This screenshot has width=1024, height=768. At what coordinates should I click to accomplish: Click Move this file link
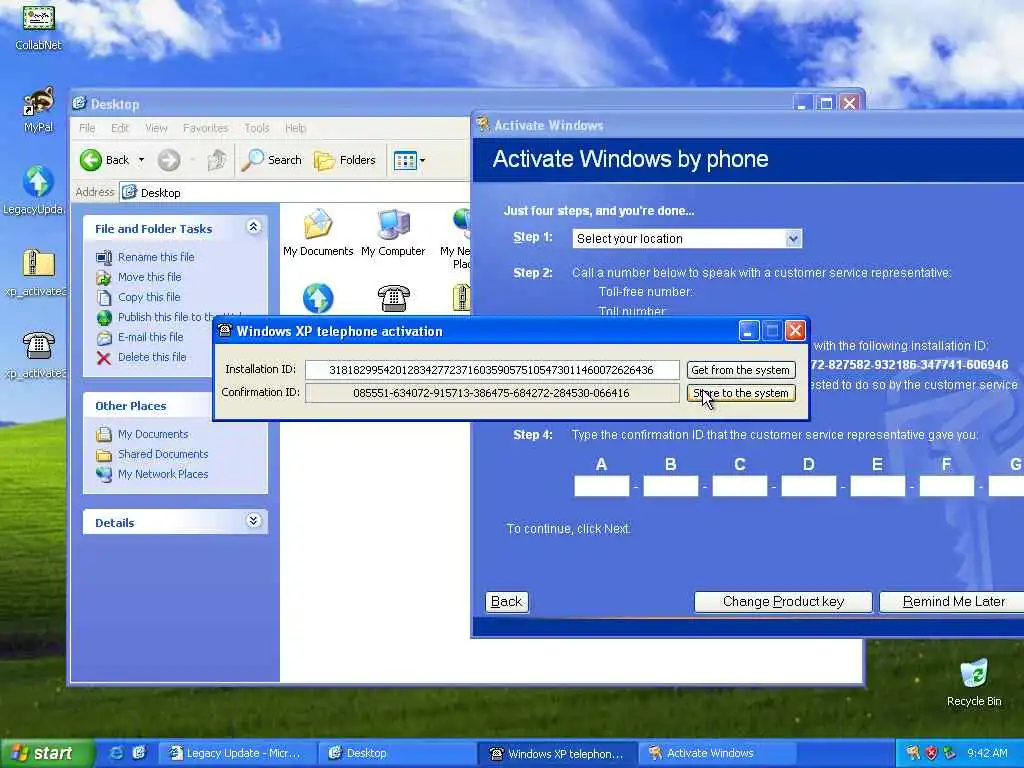pyautogui.click(x=150, y=277)
